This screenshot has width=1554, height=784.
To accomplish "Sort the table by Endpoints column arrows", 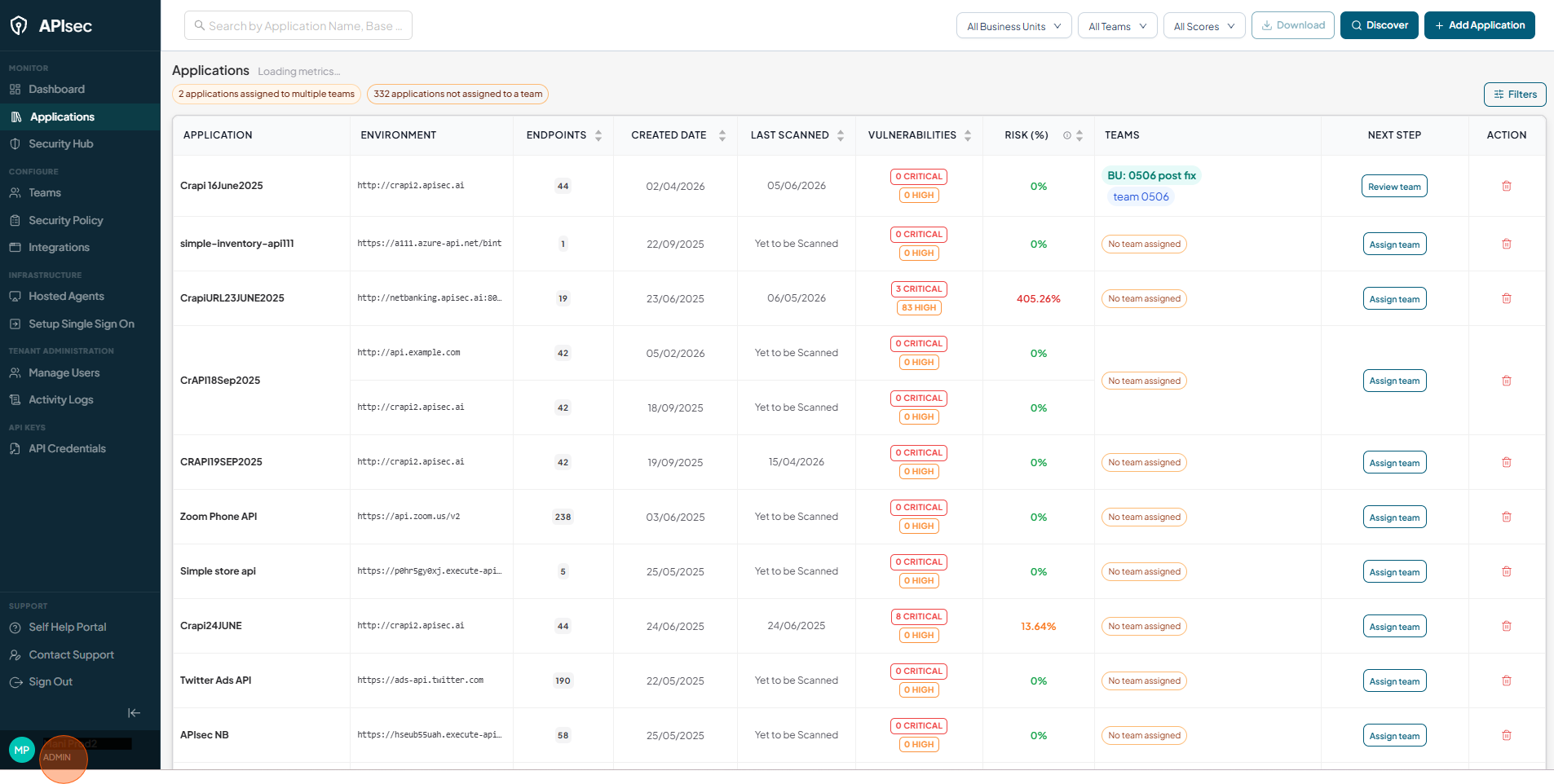I will pos(598,135).
